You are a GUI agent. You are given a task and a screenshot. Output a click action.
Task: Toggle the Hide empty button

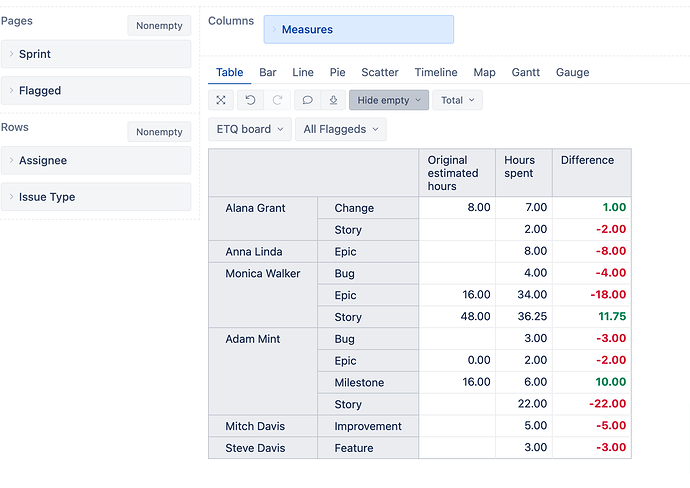click(x=388, y=100)
